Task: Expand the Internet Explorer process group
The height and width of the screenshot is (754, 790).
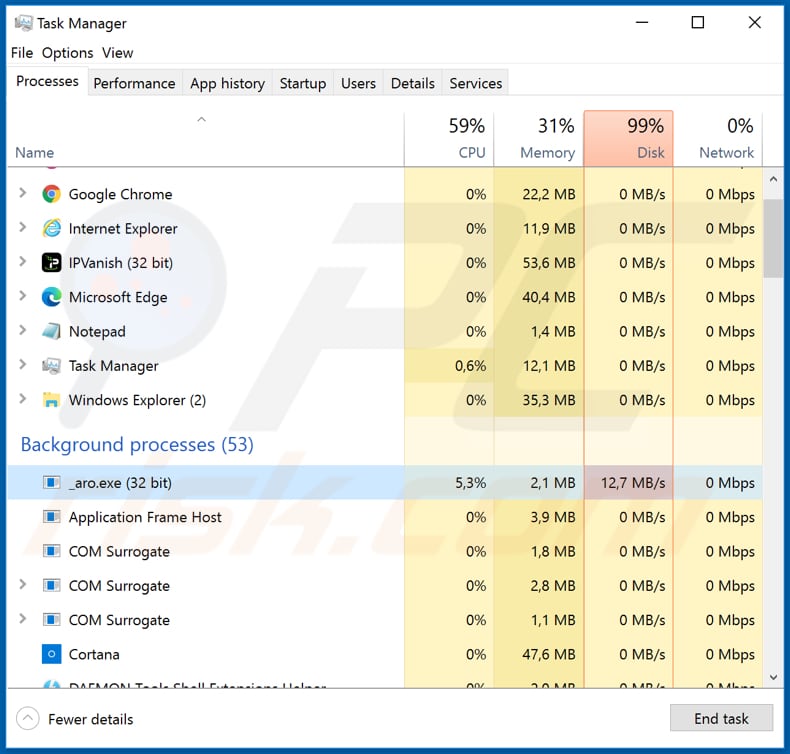Action: [22, 227]
